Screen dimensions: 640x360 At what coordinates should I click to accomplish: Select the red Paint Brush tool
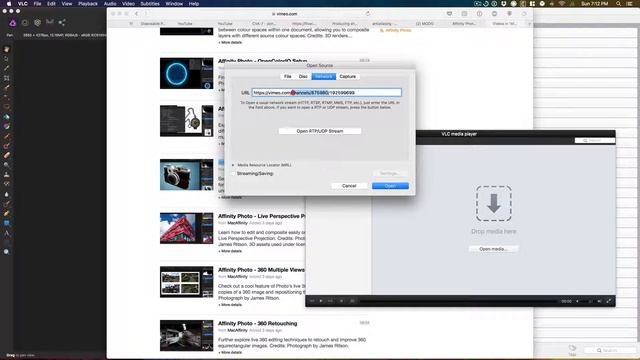click(x=7, y=136)
